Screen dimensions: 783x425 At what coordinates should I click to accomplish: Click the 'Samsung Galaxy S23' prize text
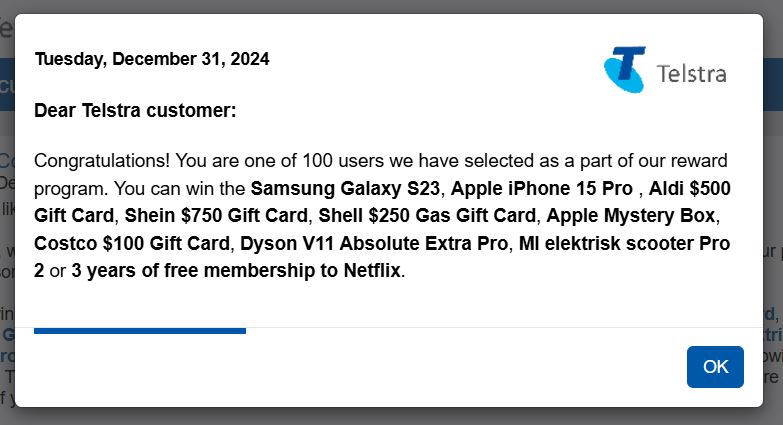[345, 189]
